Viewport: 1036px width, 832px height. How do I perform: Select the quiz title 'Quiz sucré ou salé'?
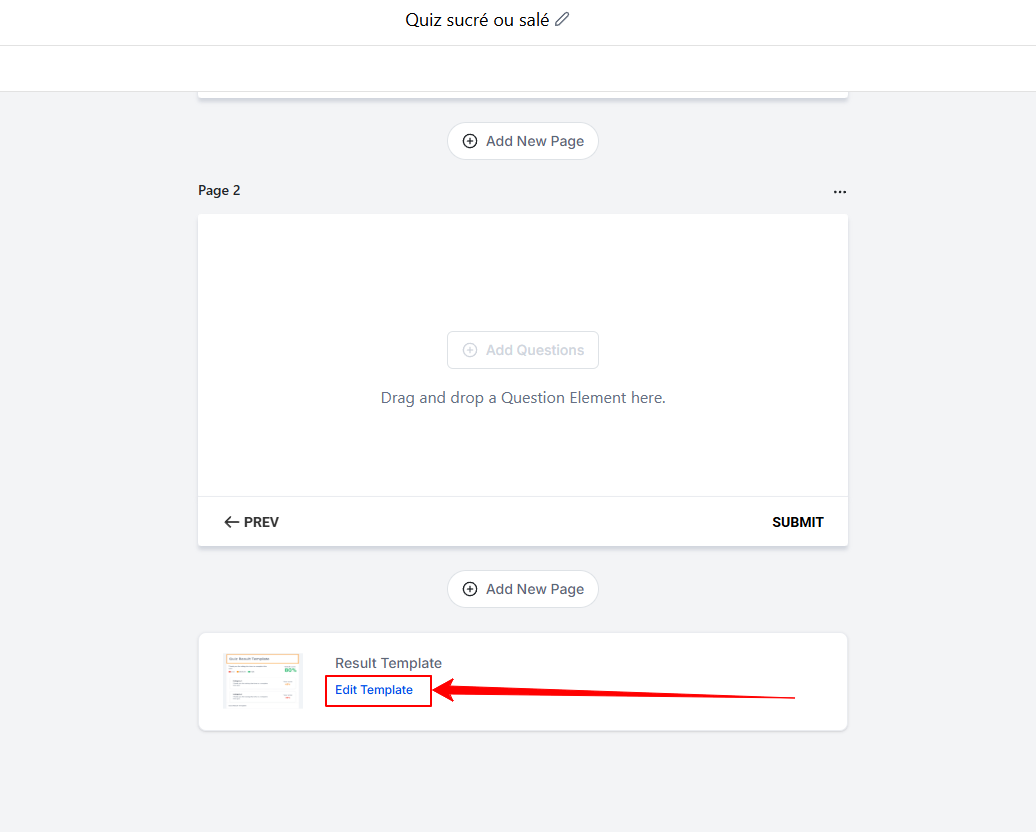point(477,20)
